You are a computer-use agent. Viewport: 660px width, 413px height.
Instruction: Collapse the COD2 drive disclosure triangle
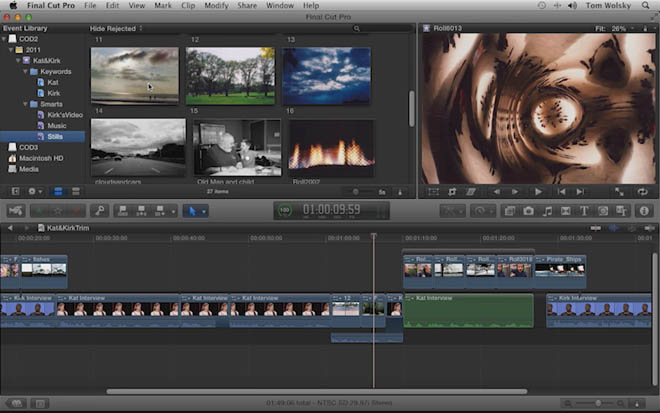coord(4,39)
